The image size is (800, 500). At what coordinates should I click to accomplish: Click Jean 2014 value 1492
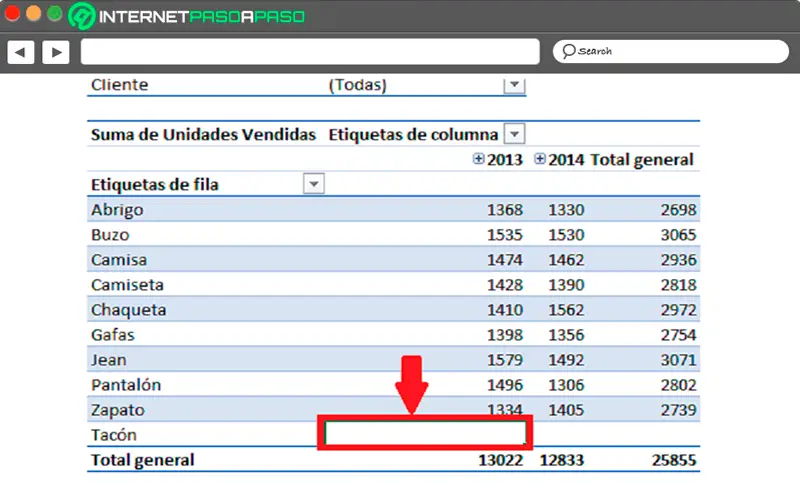[x=566, y=360]
